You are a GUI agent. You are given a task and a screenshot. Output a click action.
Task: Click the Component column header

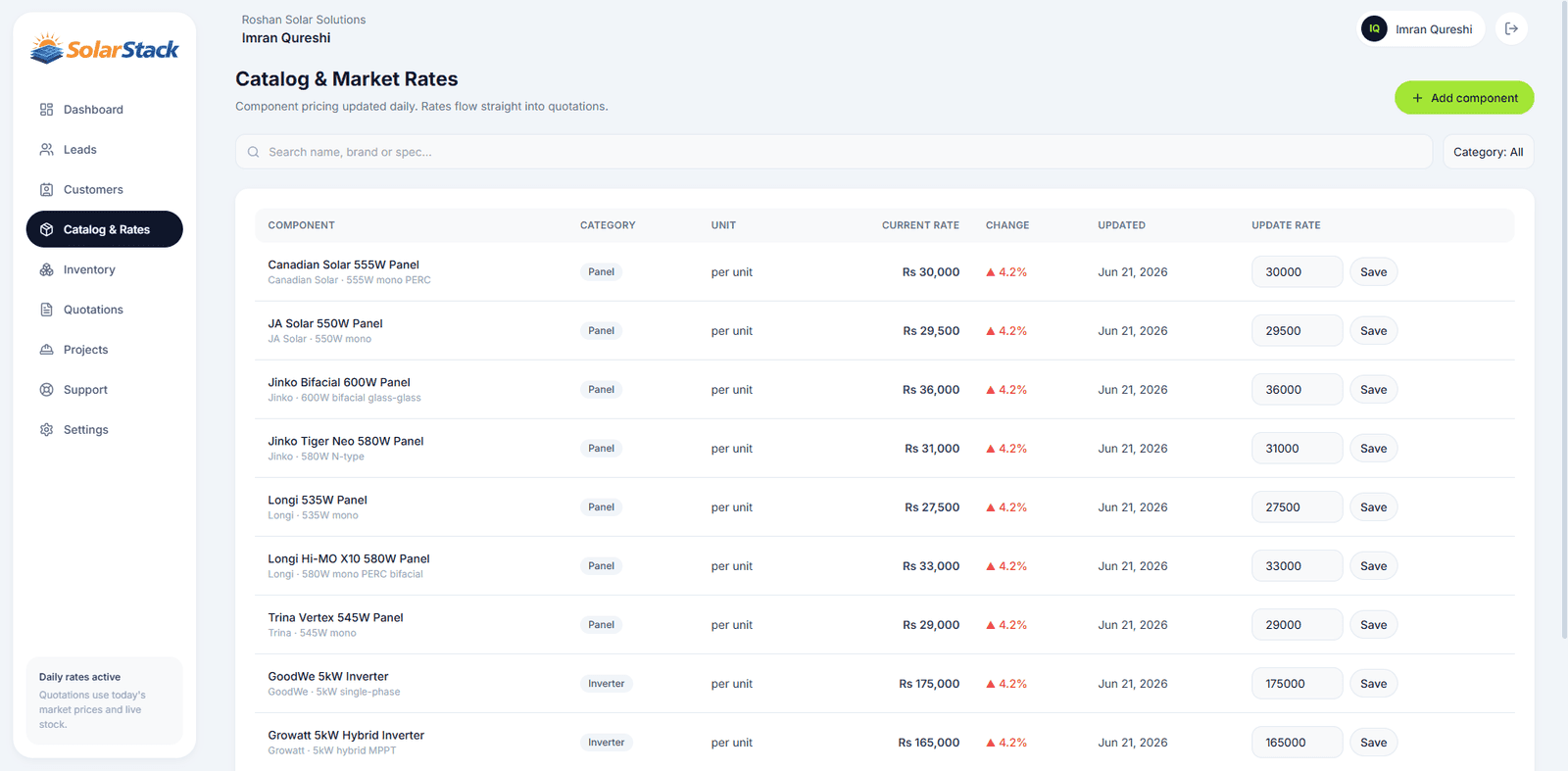pos(301,225)
